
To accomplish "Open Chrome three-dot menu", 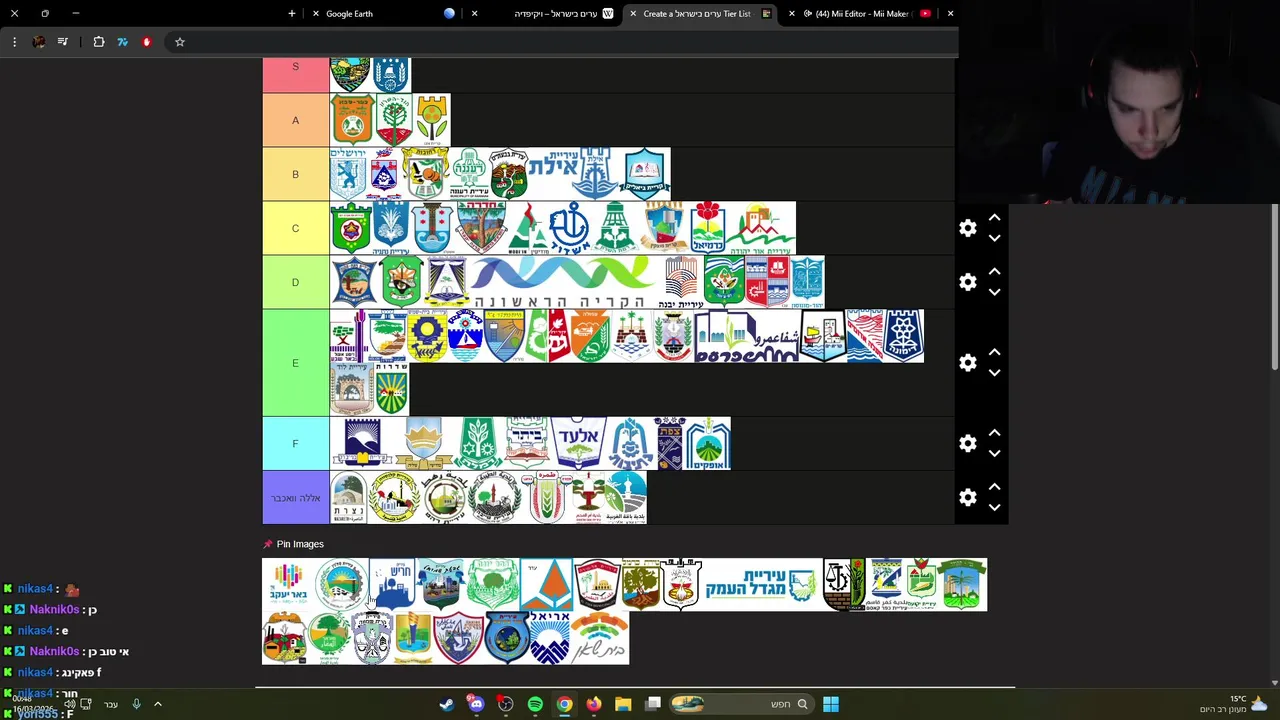I will click(x=14, y=42).
